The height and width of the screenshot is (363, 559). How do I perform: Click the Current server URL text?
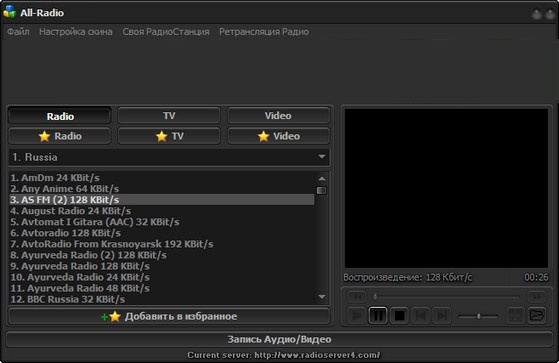tap(284, 355)
